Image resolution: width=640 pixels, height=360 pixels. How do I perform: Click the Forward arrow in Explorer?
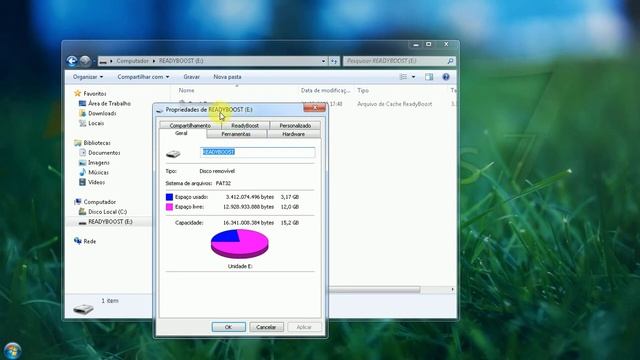[85, 61]
